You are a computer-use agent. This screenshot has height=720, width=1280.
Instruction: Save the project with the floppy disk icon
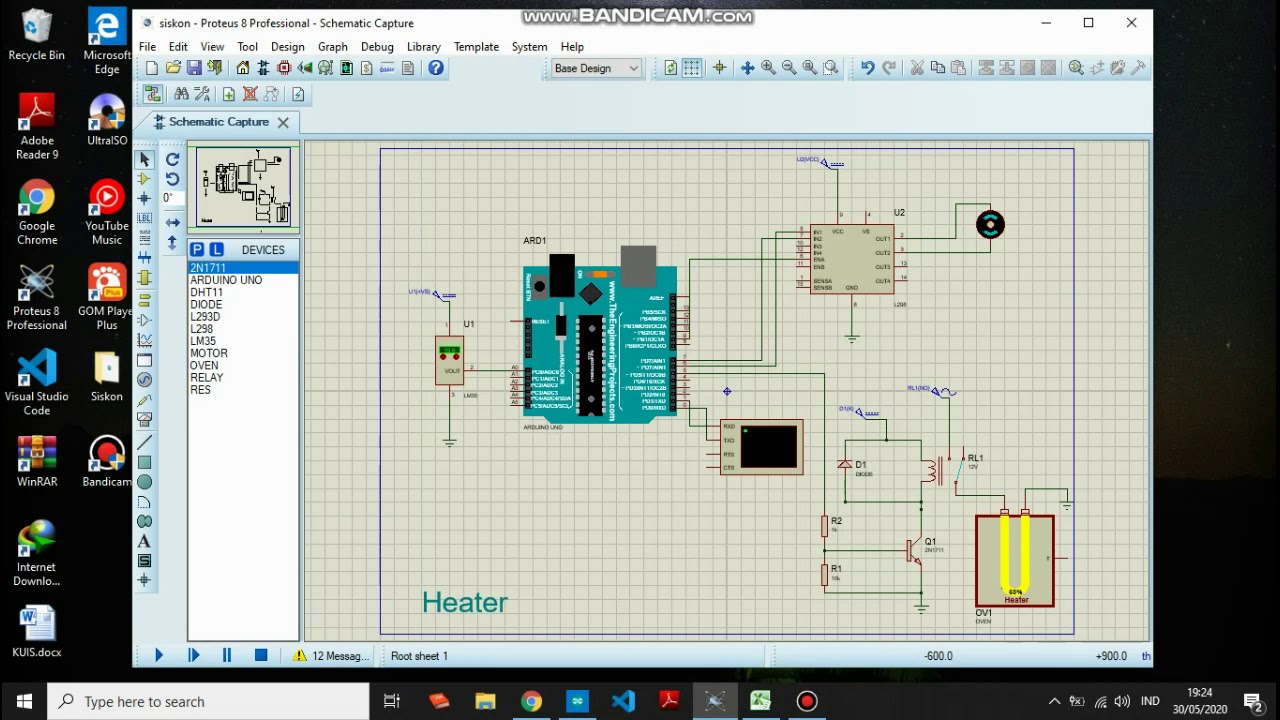point(194,68)
